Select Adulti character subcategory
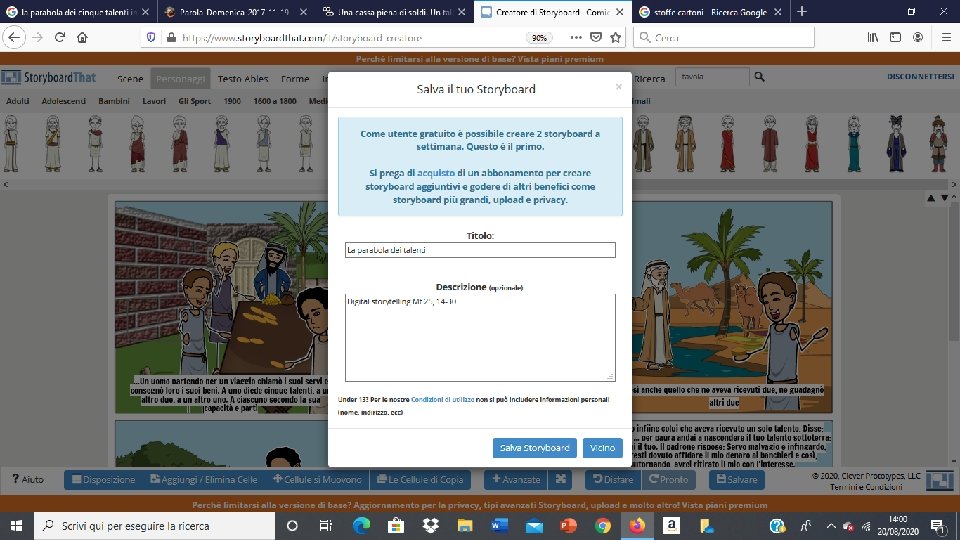Viewport: 960px width, 540px height. (x=18, y=100)
